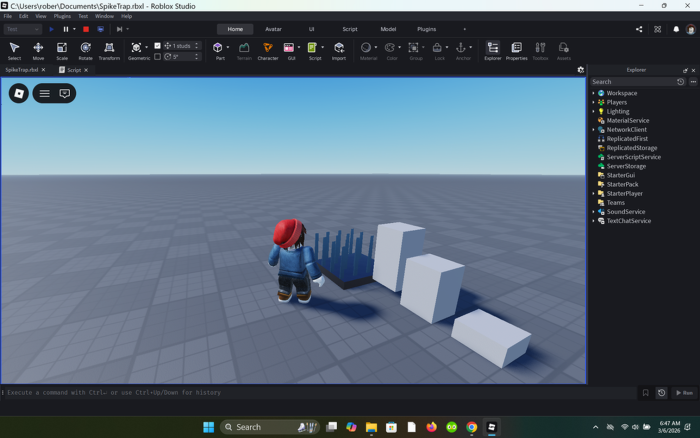Switch to the Plugins ribbon tab

click(426, 29)
